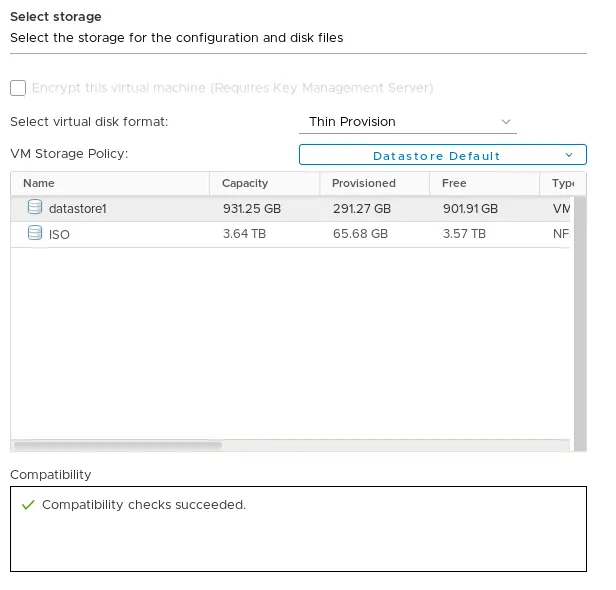Click the green compatibility checkmark icon
The width and height of the screenshot is (616, 590).
pyautogui.click(x=28, y=505)
